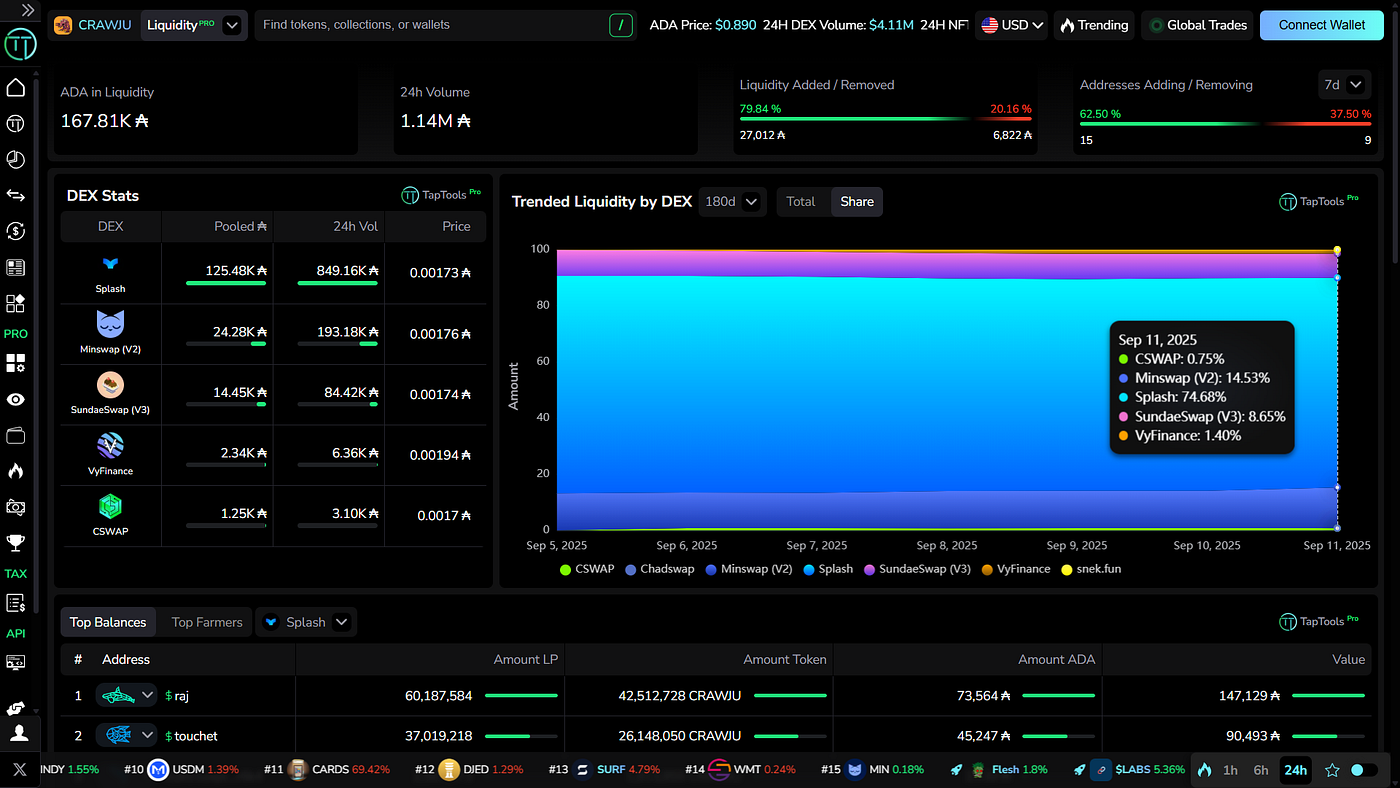
Task: Open the Liquidity PRO page dropdown
Action: (x=194, y=25)
